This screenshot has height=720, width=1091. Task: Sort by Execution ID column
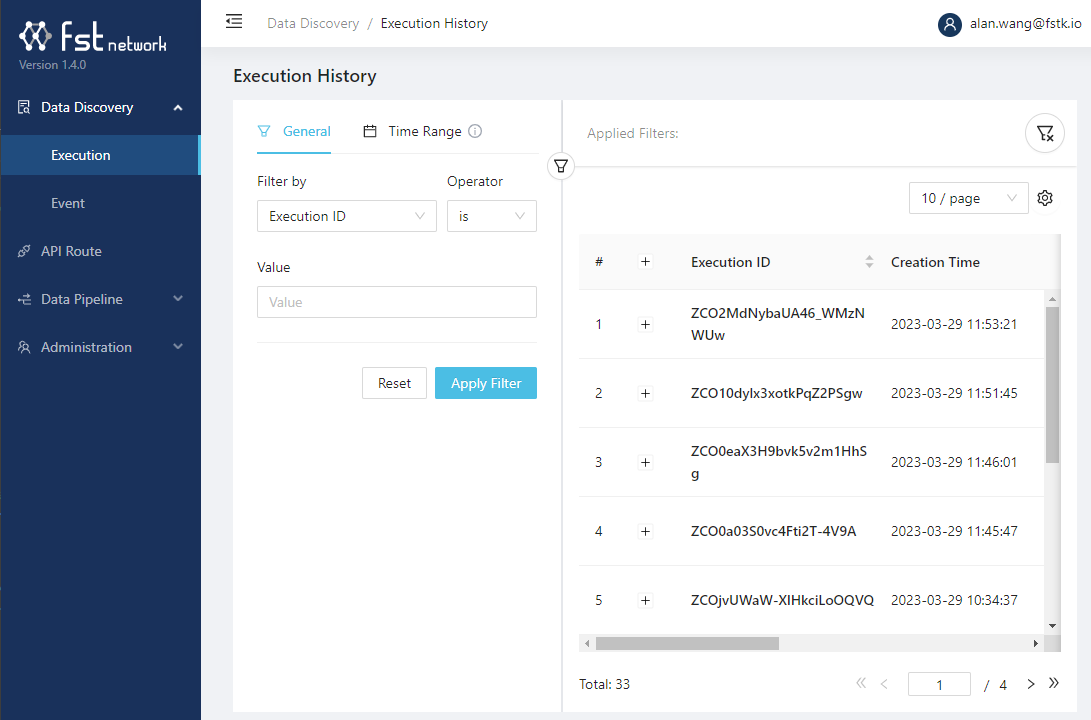(x=869, y=262)
